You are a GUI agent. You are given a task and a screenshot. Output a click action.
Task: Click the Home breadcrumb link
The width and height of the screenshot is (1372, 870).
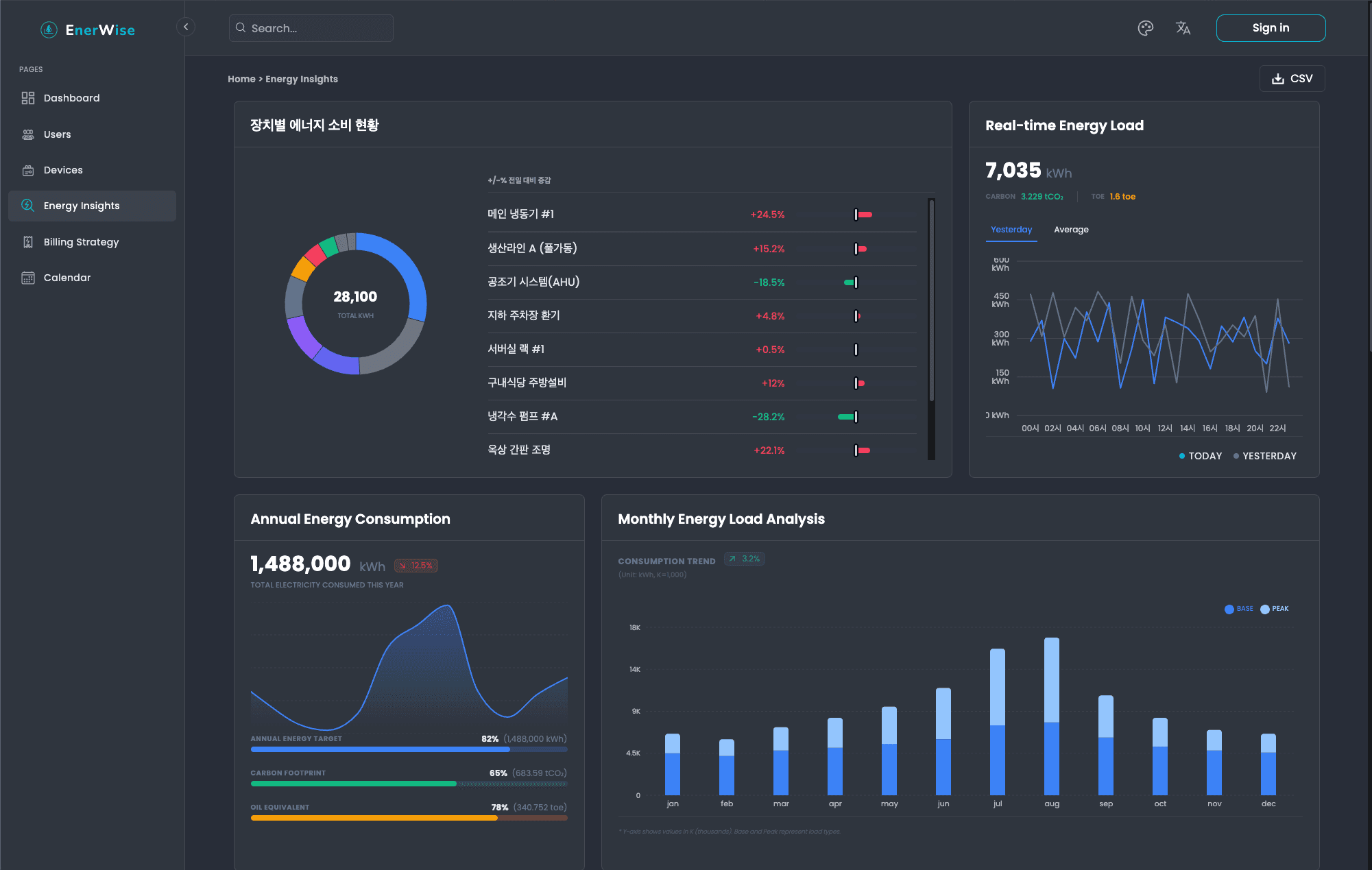coord(241,80)
